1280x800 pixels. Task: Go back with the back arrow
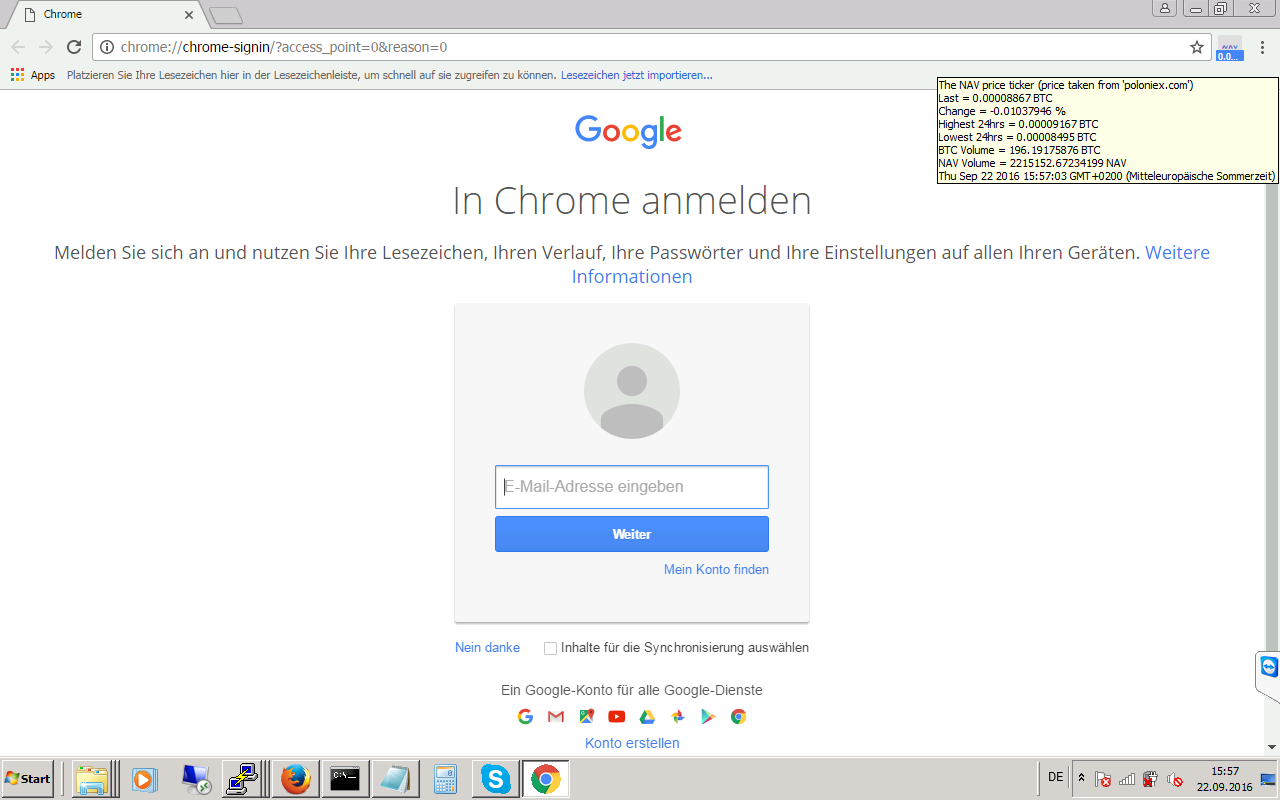point(18,47)
